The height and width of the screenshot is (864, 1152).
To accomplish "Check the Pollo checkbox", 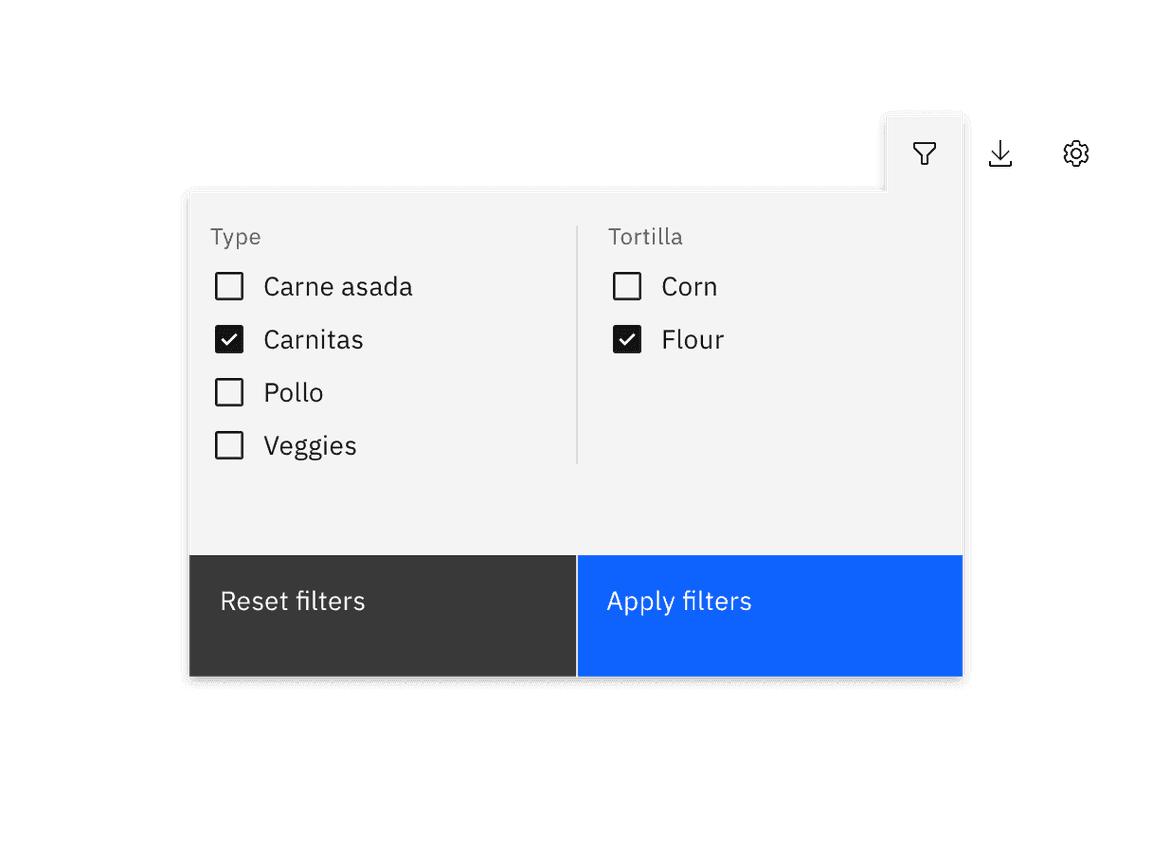I will pos(229,392).
